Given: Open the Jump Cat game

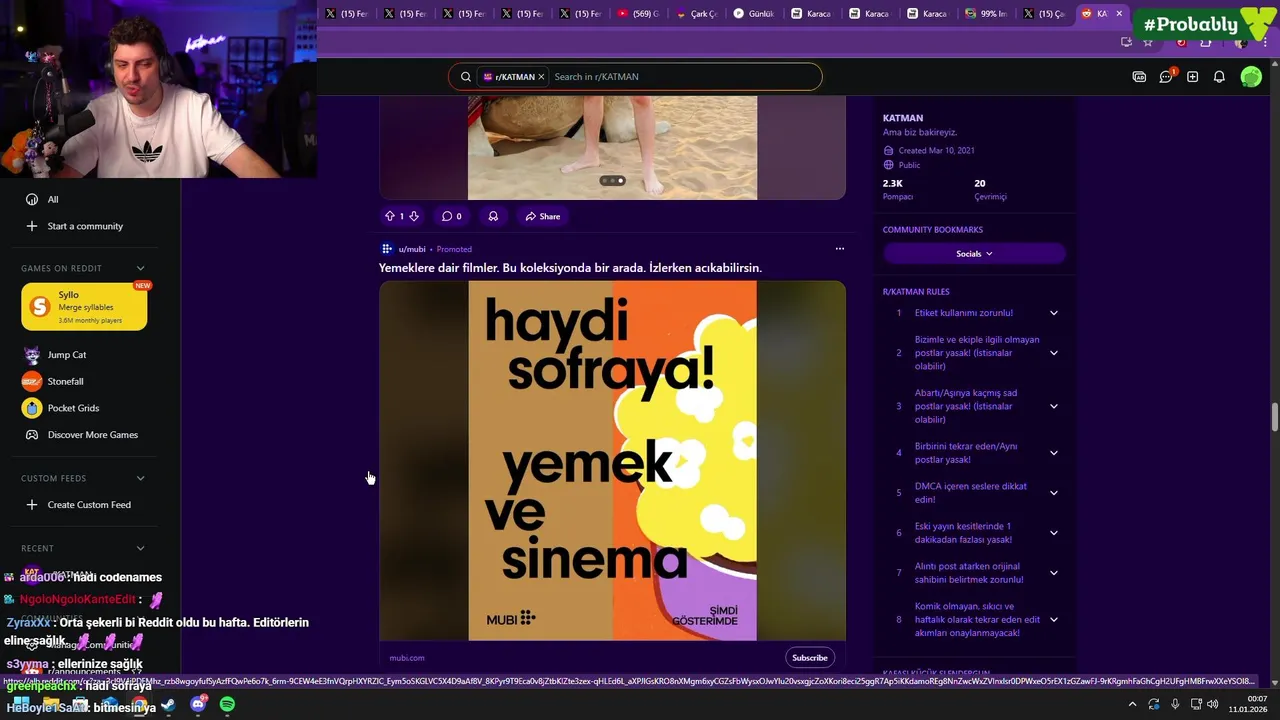Looking at the screenshot, I should [x=67, y=355].
